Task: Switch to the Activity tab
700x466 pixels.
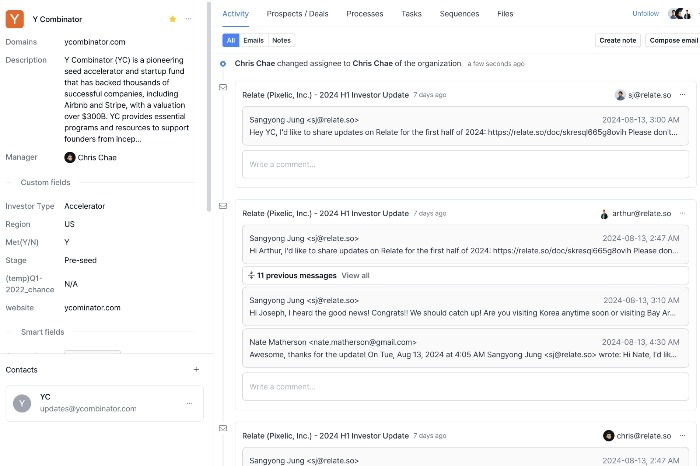Action: tap(235, 14)
